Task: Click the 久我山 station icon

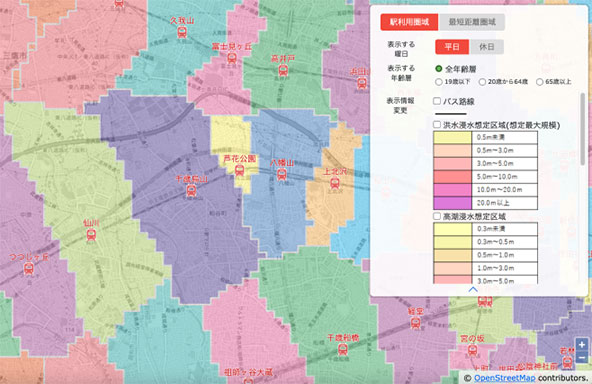Action: tap(182, 32)
